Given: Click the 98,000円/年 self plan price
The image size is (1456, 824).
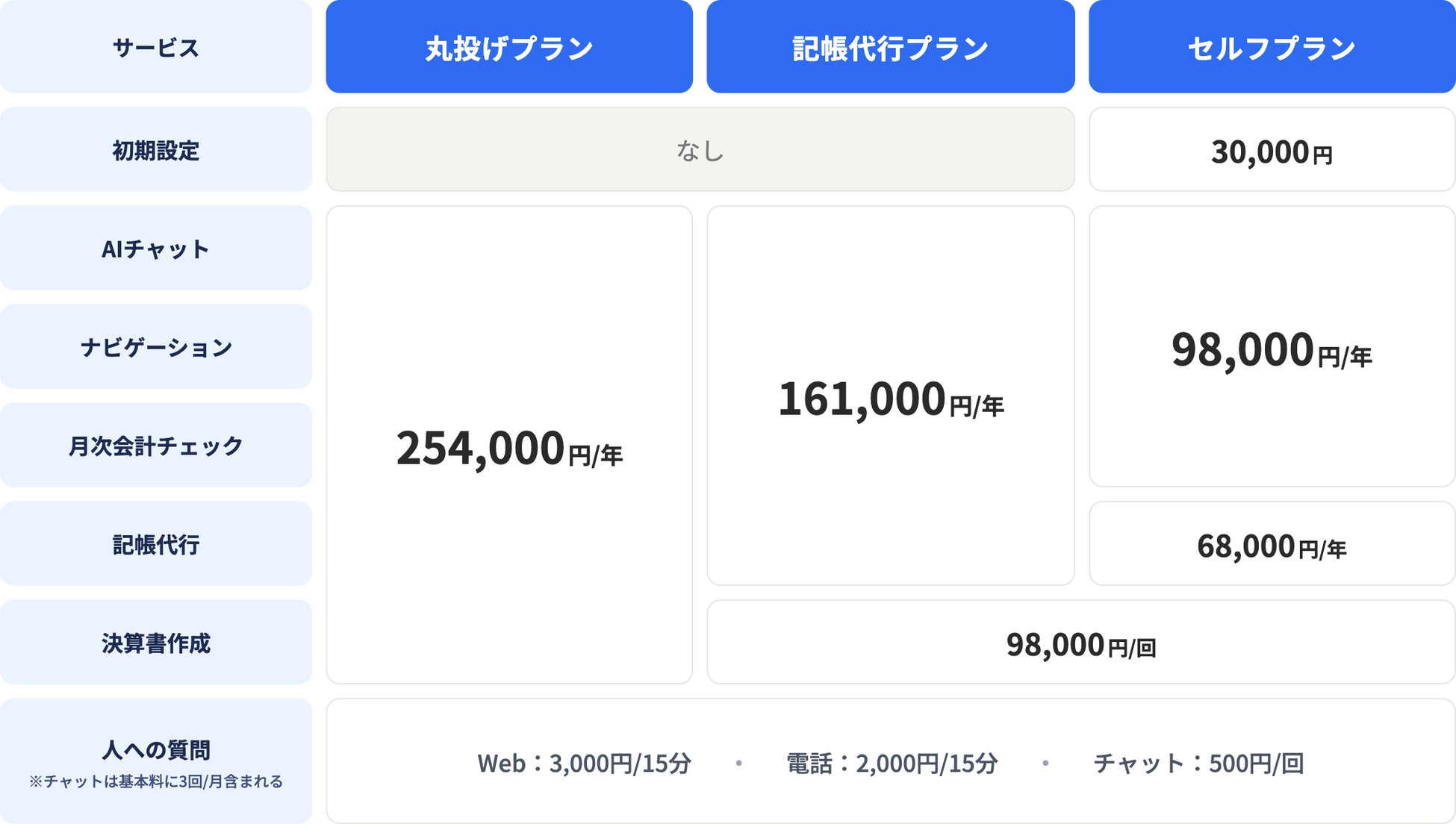Looking at the screenshot, I should click(1272, 346).
